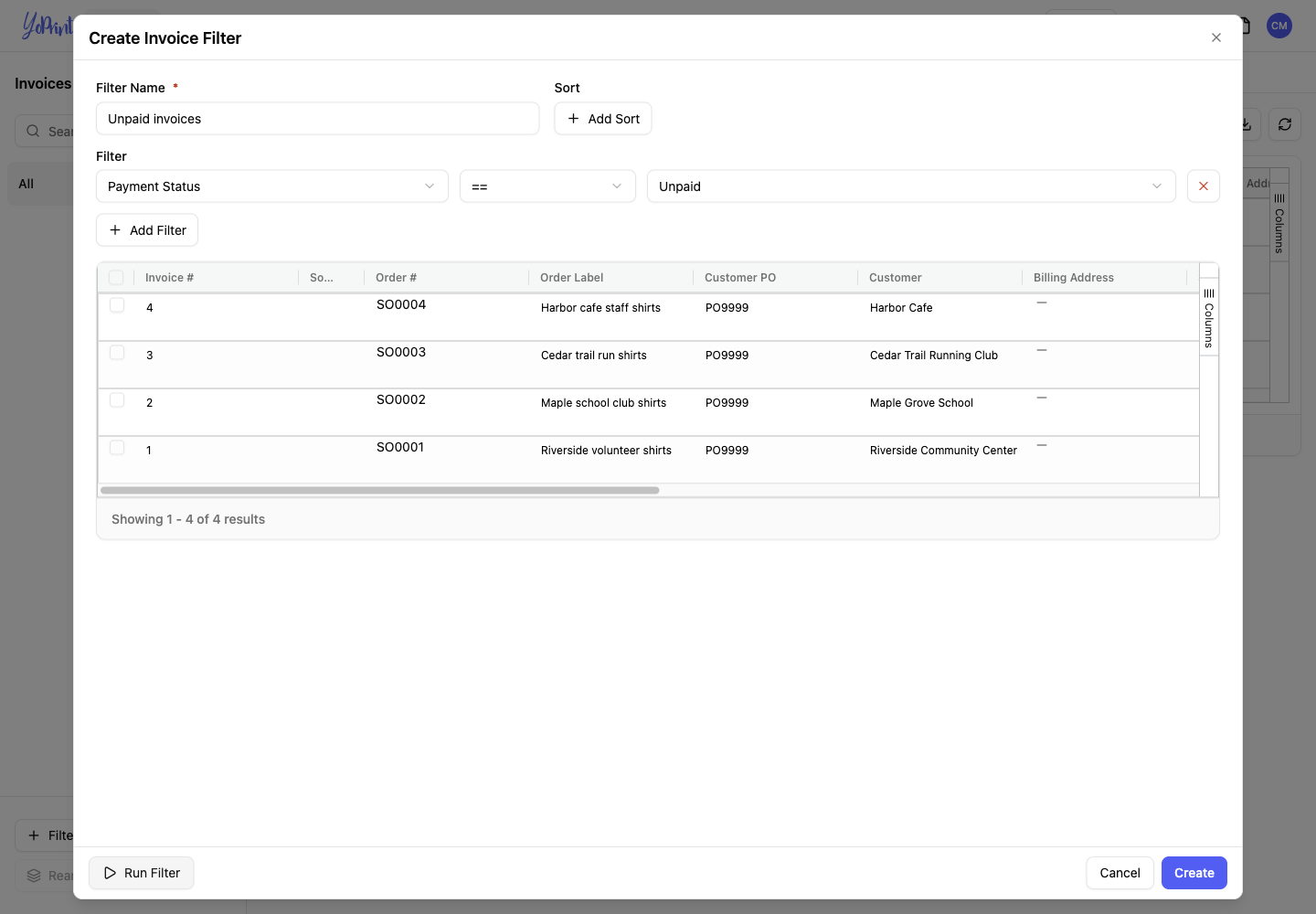Click the Add Filter button
Viewport: 1316px width, 914px height.
pyautogui.click(x=147, y=230)
